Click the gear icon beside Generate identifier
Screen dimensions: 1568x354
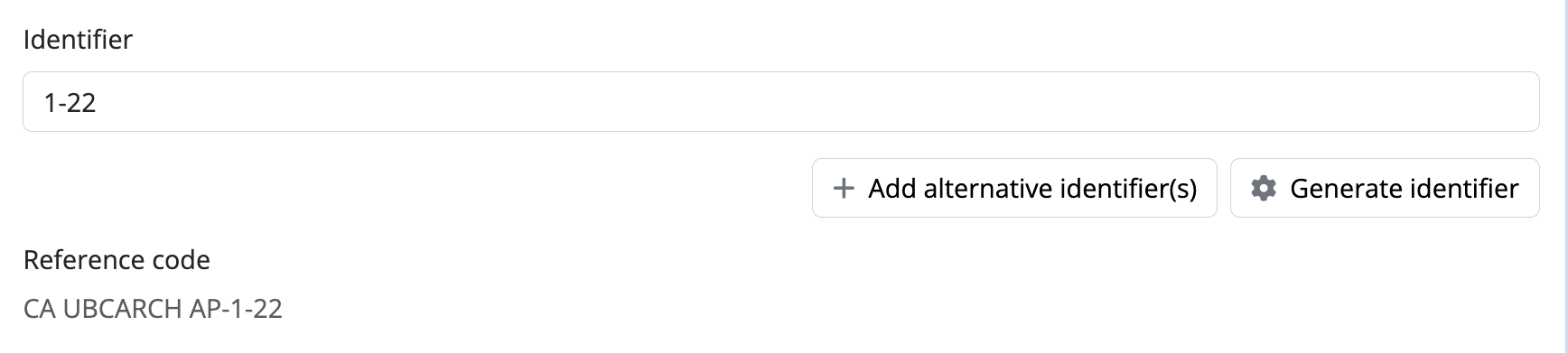point(1263,188)
